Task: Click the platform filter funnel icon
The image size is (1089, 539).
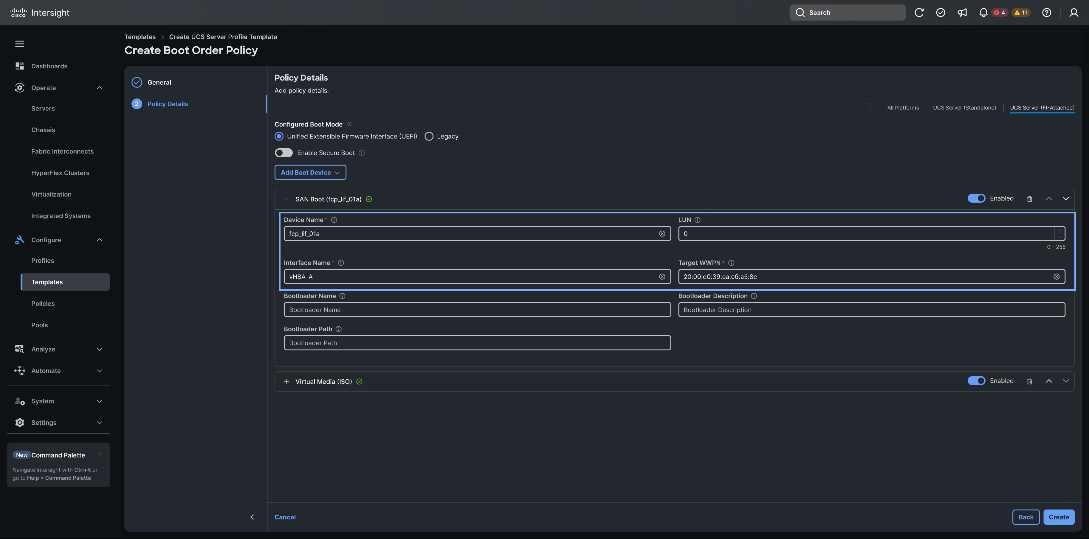Action: point(869,108)
